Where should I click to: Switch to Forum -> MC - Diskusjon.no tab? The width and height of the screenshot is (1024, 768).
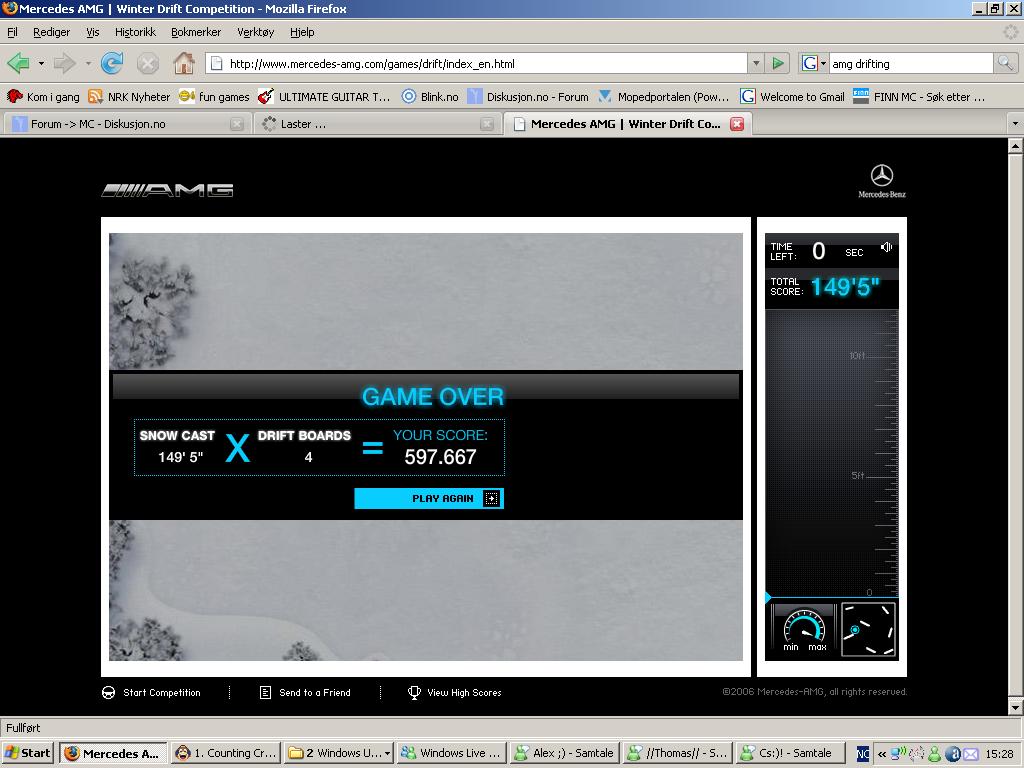[125, 123]
